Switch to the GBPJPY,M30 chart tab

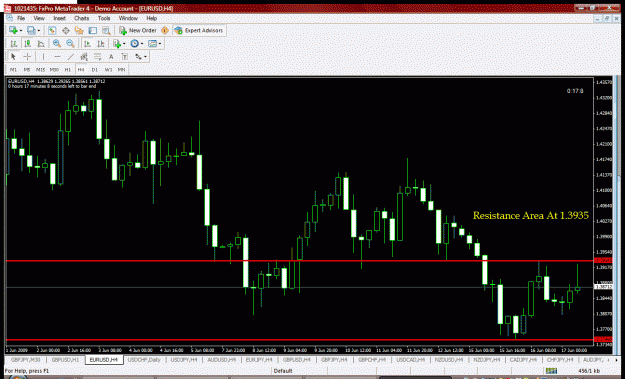point(26,359)
